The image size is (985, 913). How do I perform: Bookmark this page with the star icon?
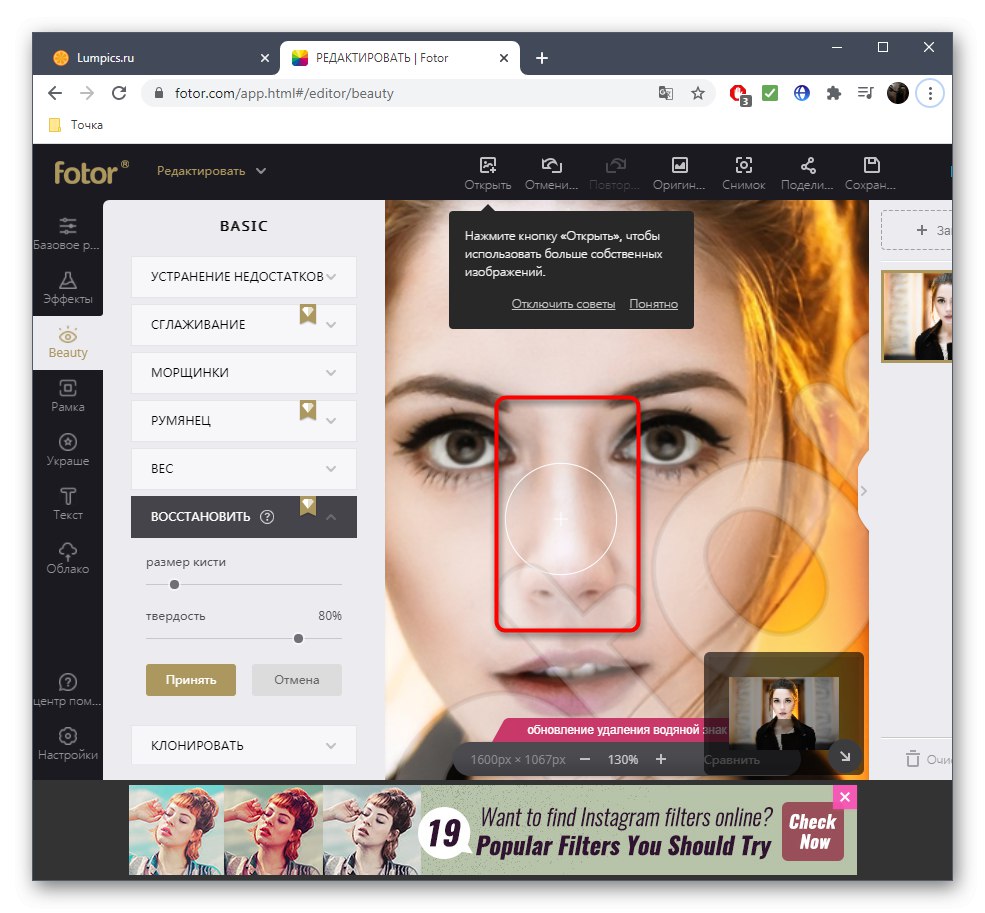pyautogui.click(x=697, y=94)
